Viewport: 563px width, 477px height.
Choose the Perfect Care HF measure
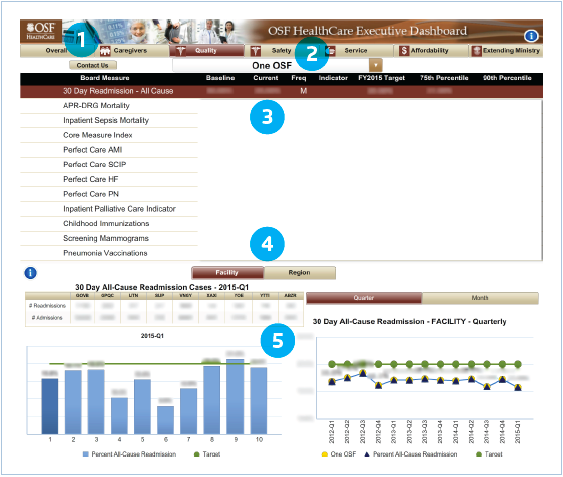point(109,180)
